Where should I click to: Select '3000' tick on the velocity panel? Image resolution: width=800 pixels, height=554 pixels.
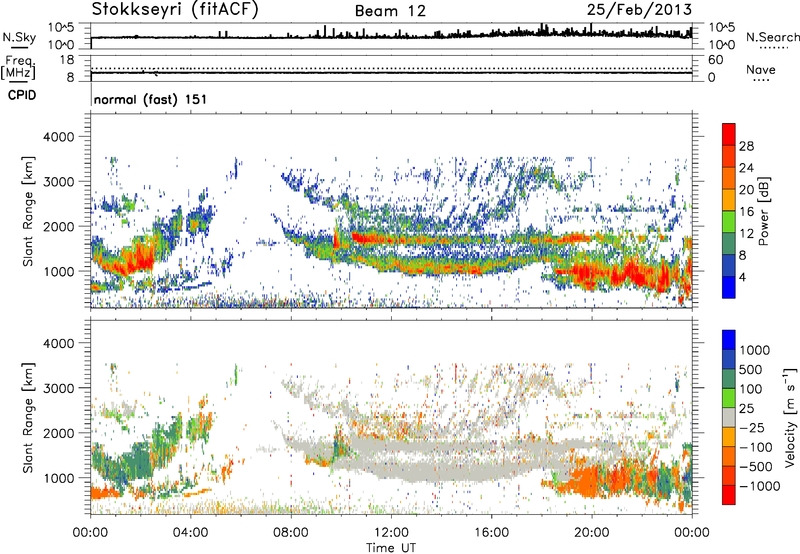pos(58,388)
